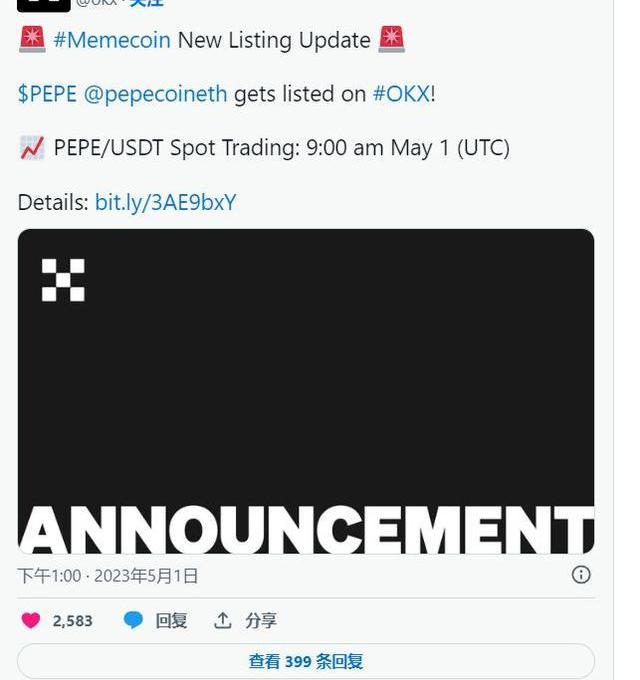Click the 2,583 likes count

click(72, 621)
